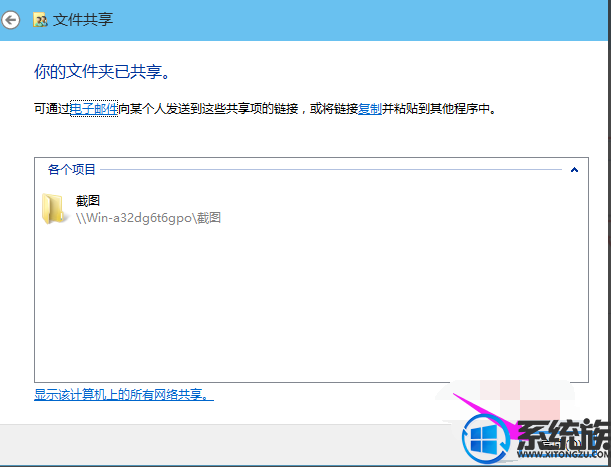The width and height of the screenshot is (611, 467).
Task: Click the 复制 link to copy links
Action: [x=370, y=108]
